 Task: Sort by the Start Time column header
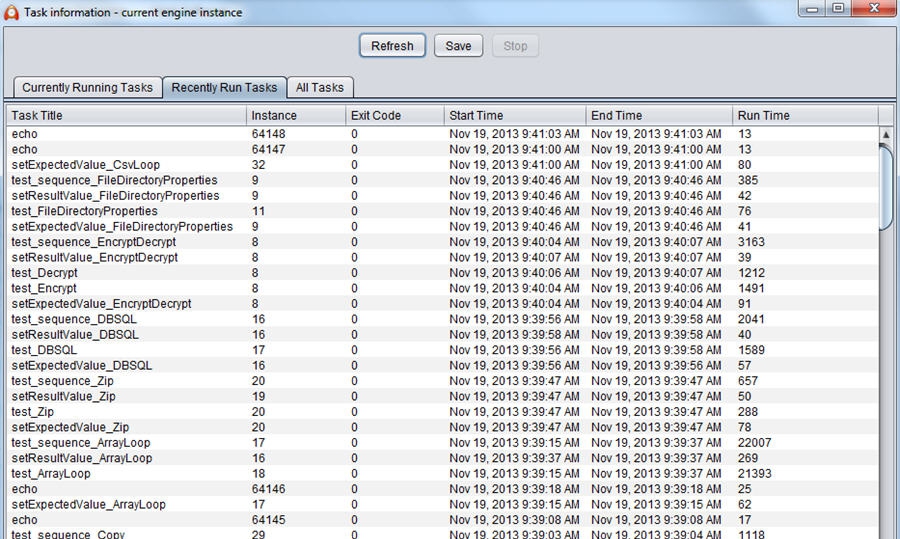(514, 116)
